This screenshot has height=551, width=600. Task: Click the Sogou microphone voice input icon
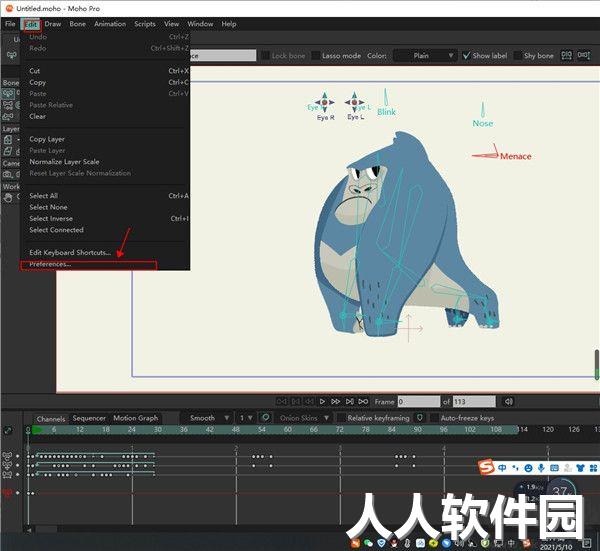[x=541, y=468]
